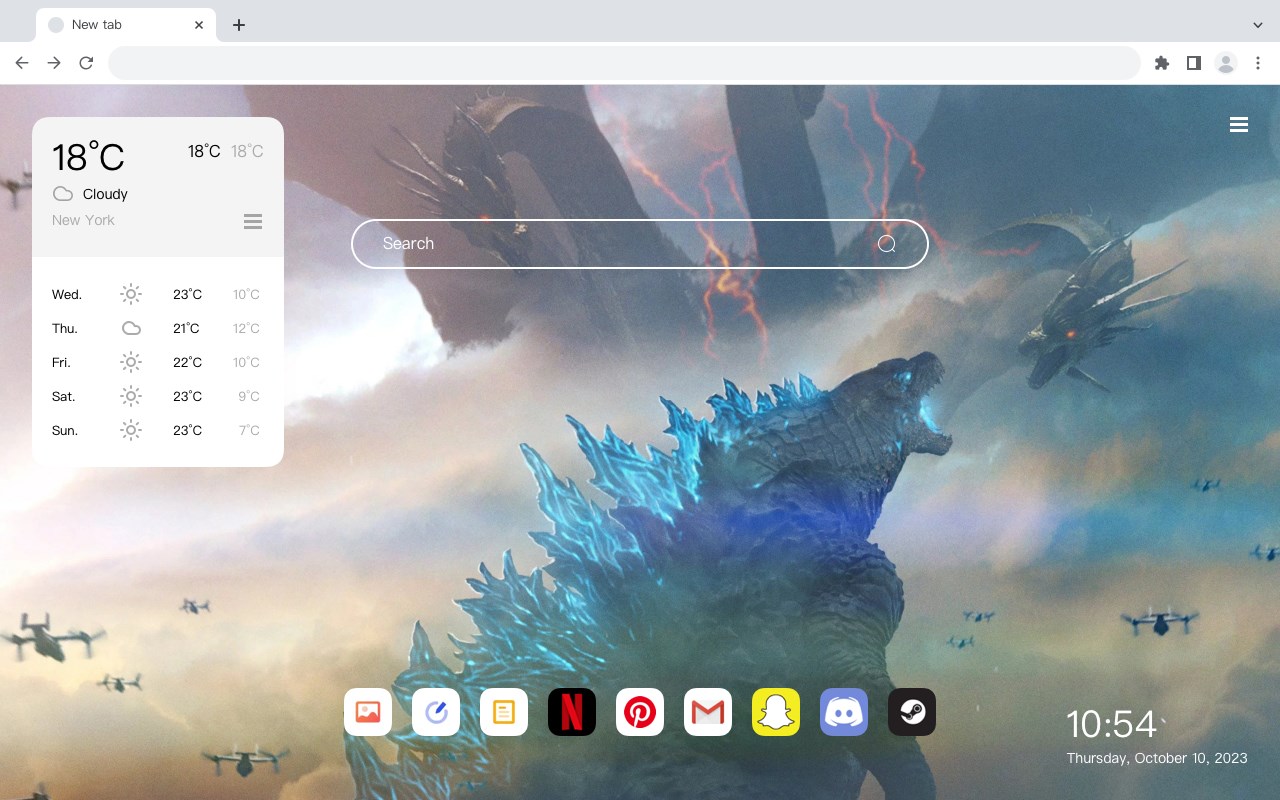The height and width of the screenshot is (800, 1280).
Task: Open Discord shortcut icon
Action: (x=844, y=712)
